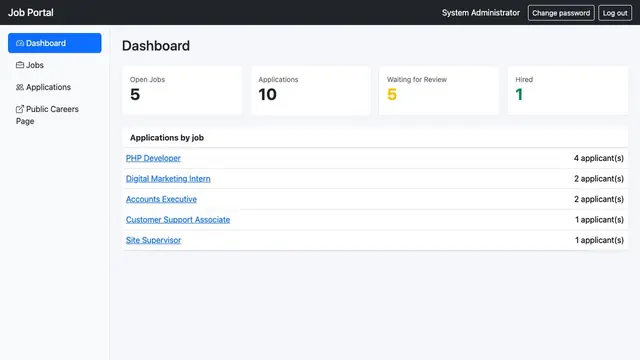Click the Waiting for Review label
Viewport: 640px width, 360px height.
pyautogui.click(x=417, y=80)
